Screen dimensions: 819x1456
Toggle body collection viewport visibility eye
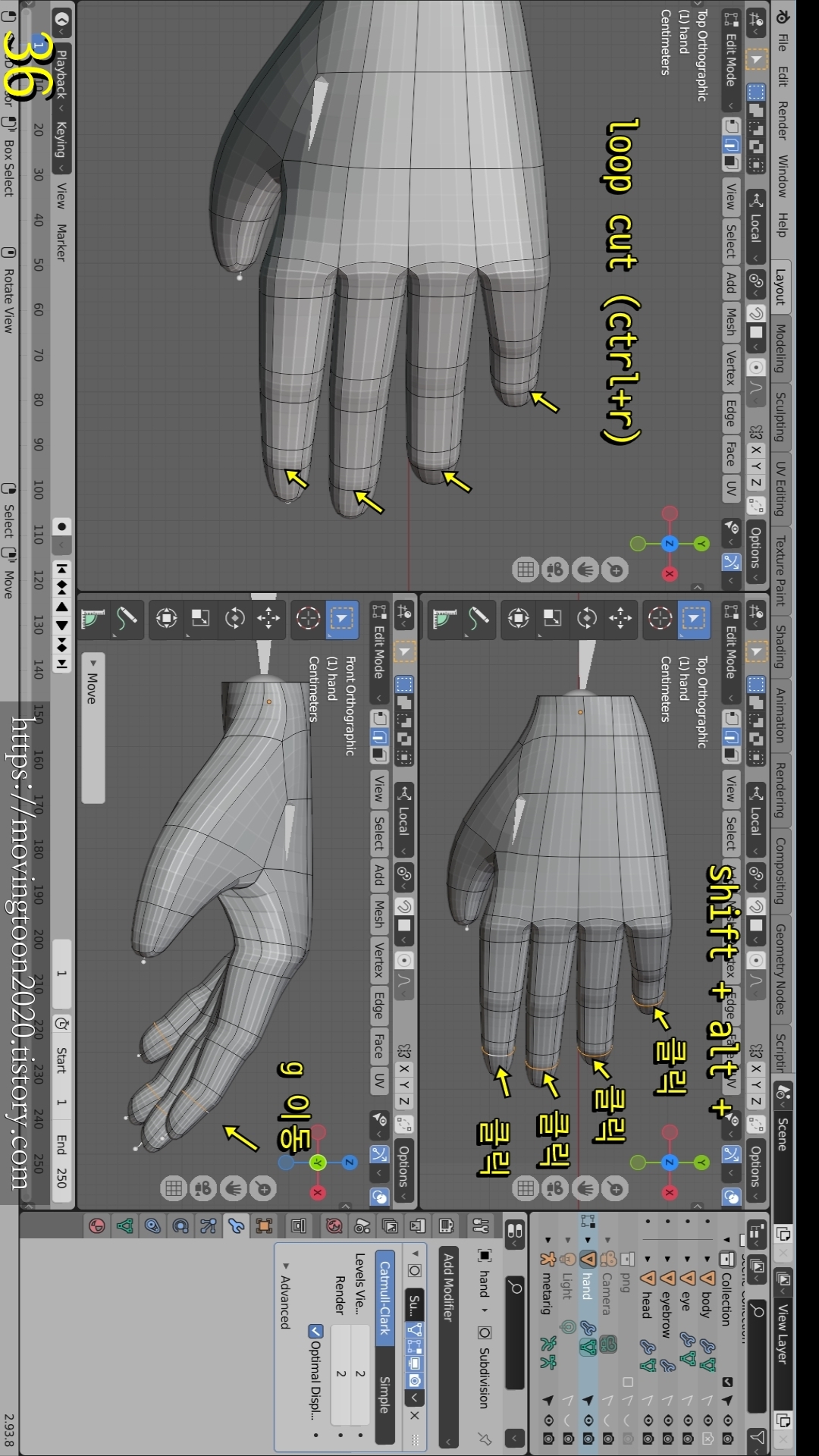pyautogui.click(x=707, y=1420)
